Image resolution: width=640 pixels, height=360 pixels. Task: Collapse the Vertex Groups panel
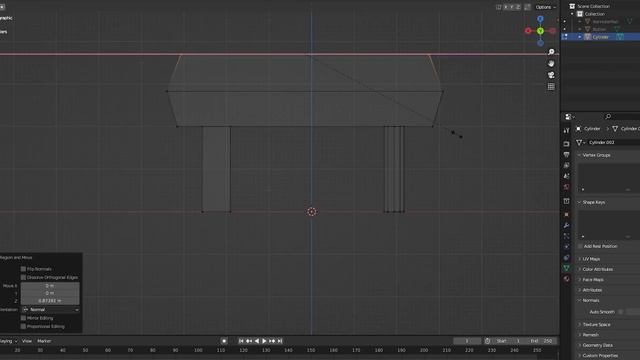pyautogui.click(x=579, y=155)
